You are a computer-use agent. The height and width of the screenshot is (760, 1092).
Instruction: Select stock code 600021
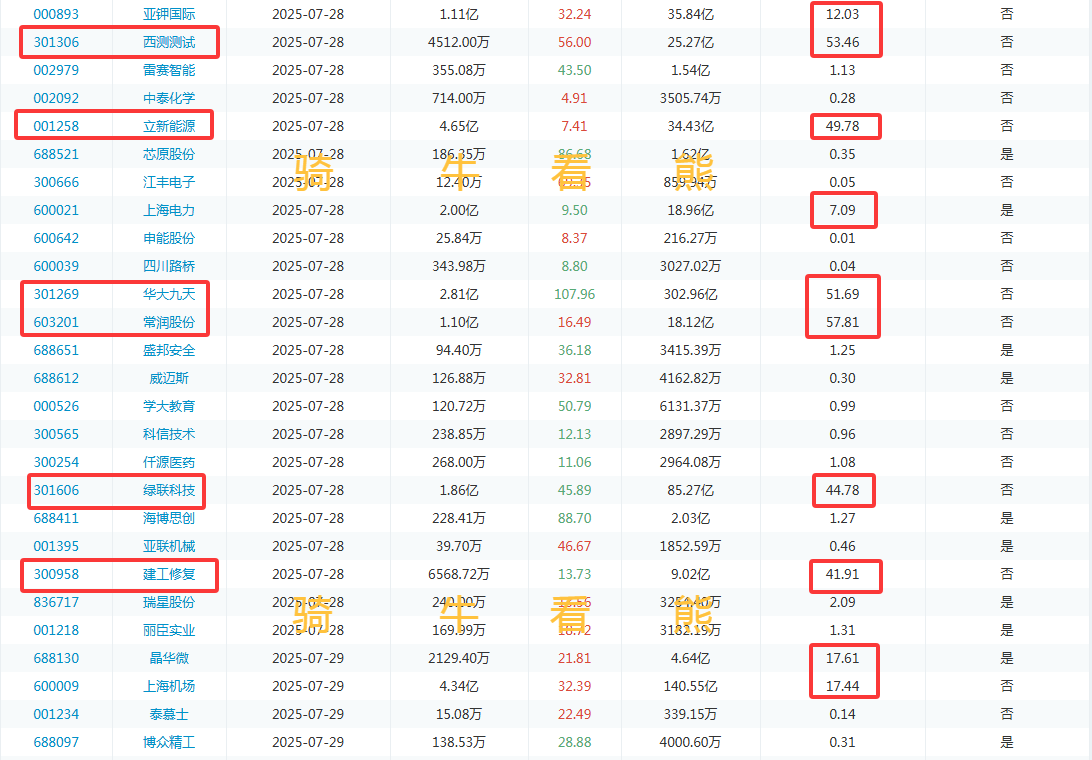tap(56, 210)
